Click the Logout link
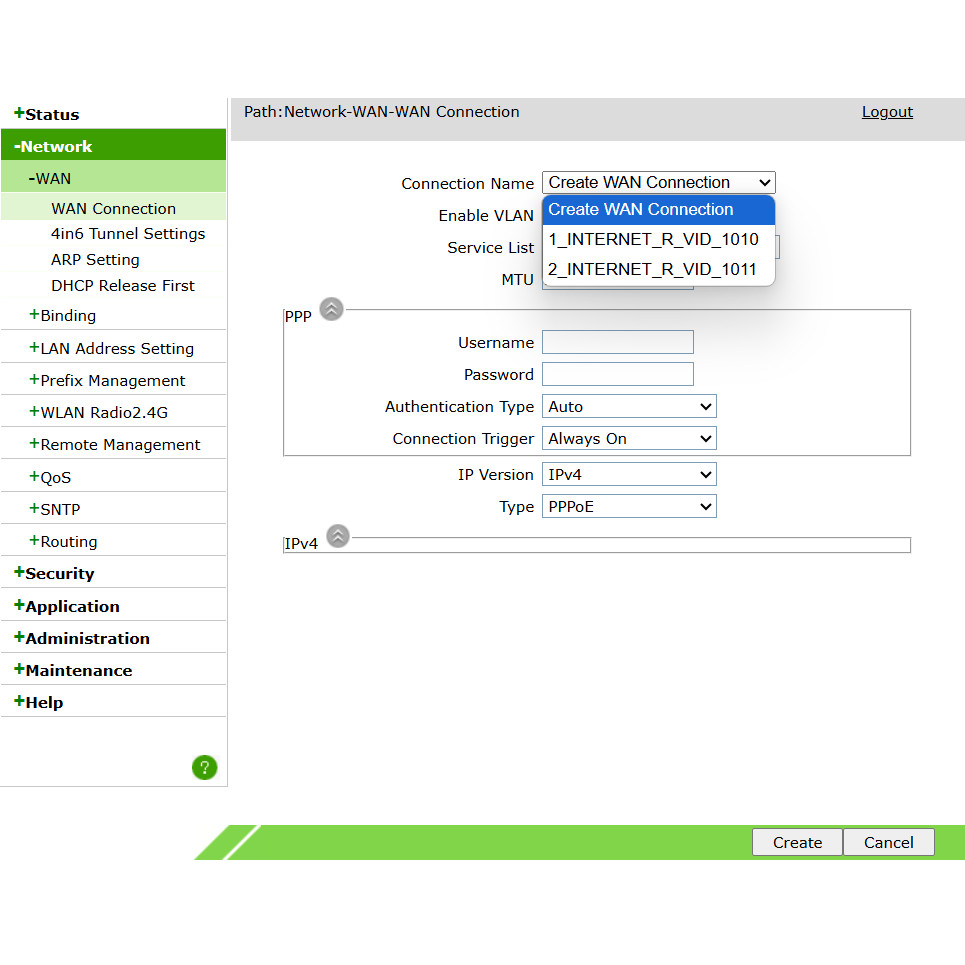This screenshot has width=965, height=965. (x=887, y=112)
